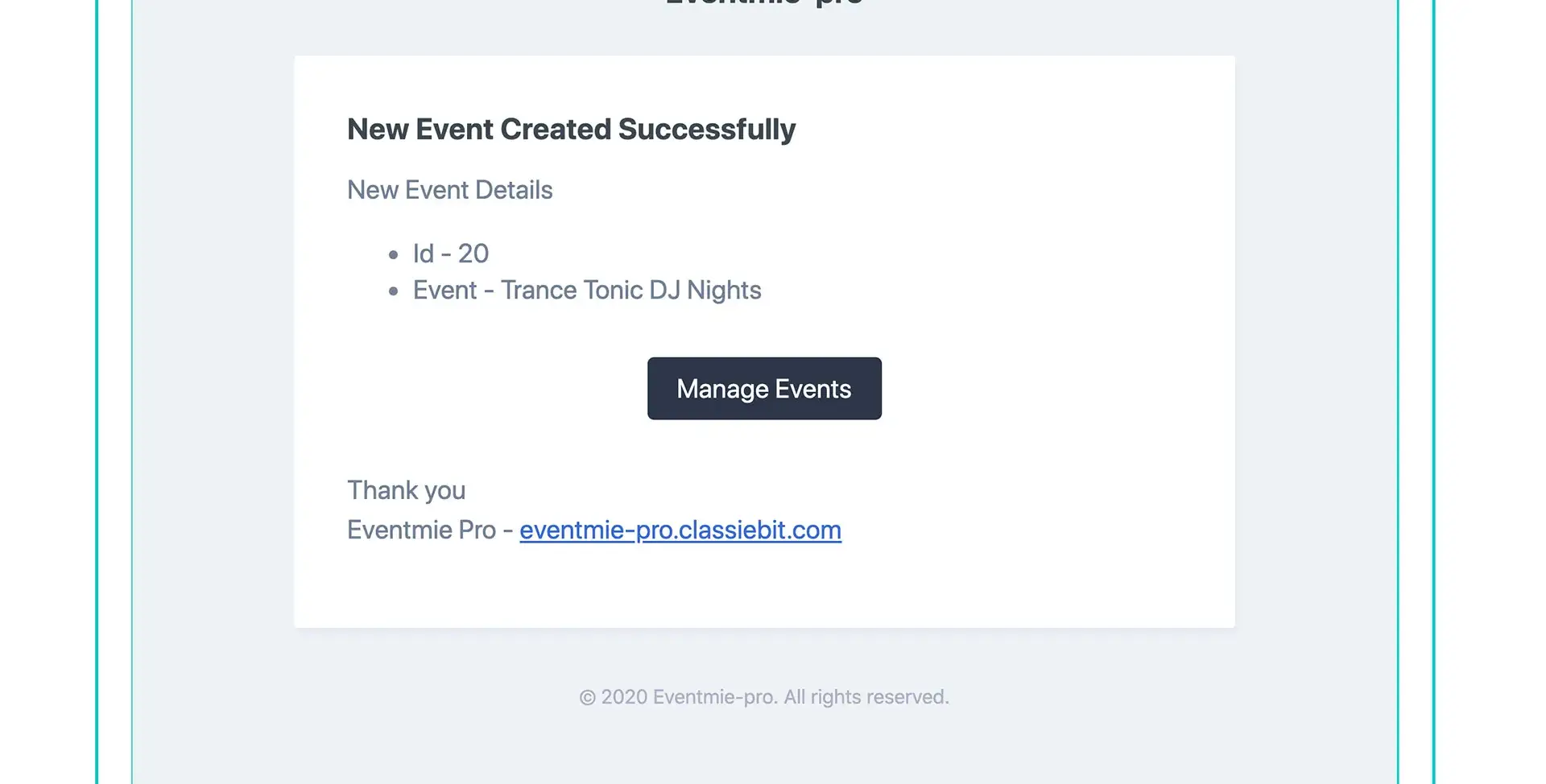Click the Event - Trance Tonic DJ Nights text
This screenshot has height=784, width=1546.
tap(586, 290)
